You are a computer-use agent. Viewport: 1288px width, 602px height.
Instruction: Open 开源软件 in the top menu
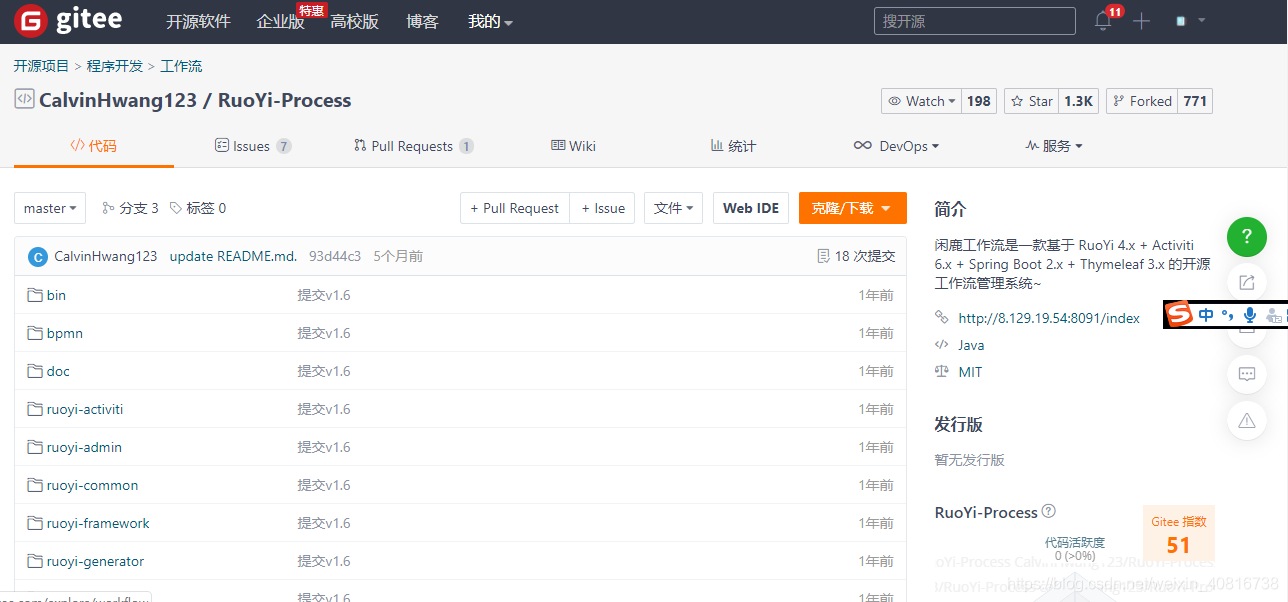click(198, 22)
